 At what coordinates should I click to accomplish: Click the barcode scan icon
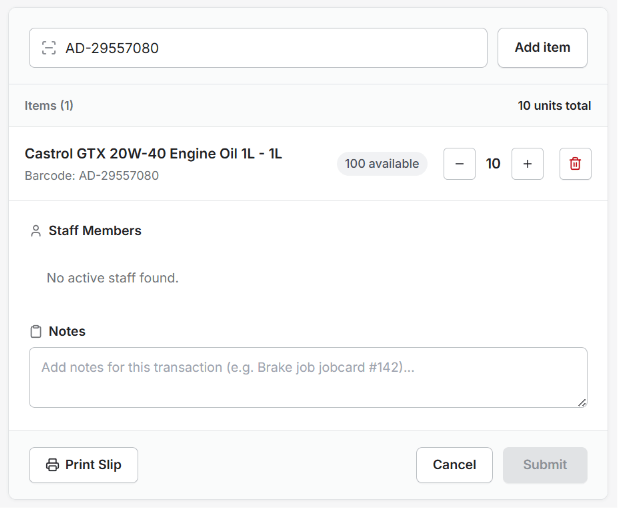coord(49,48)
